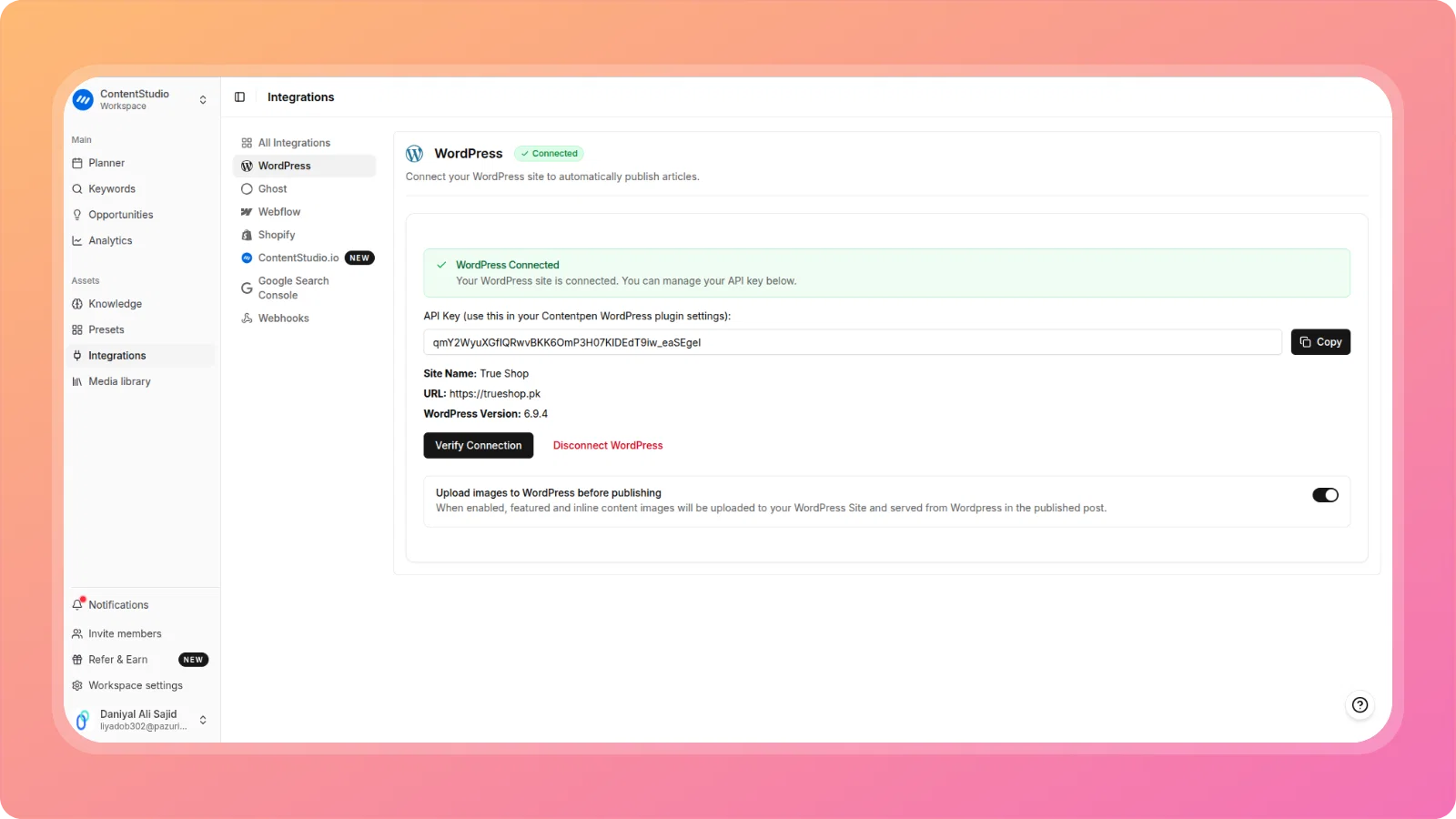Click the Integrations plug icon
Viewport: 1456px width, 819px height.
pos(77,356)
